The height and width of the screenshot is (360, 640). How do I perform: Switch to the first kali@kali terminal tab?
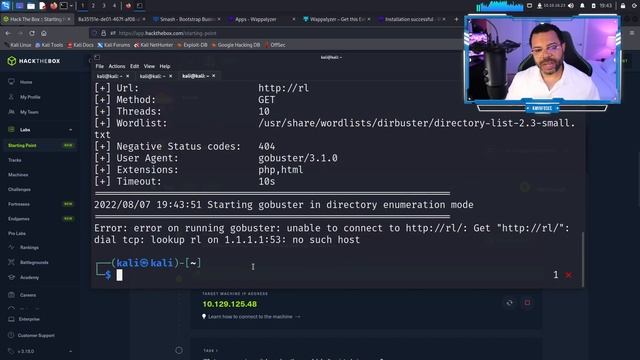tap(112, 76)
